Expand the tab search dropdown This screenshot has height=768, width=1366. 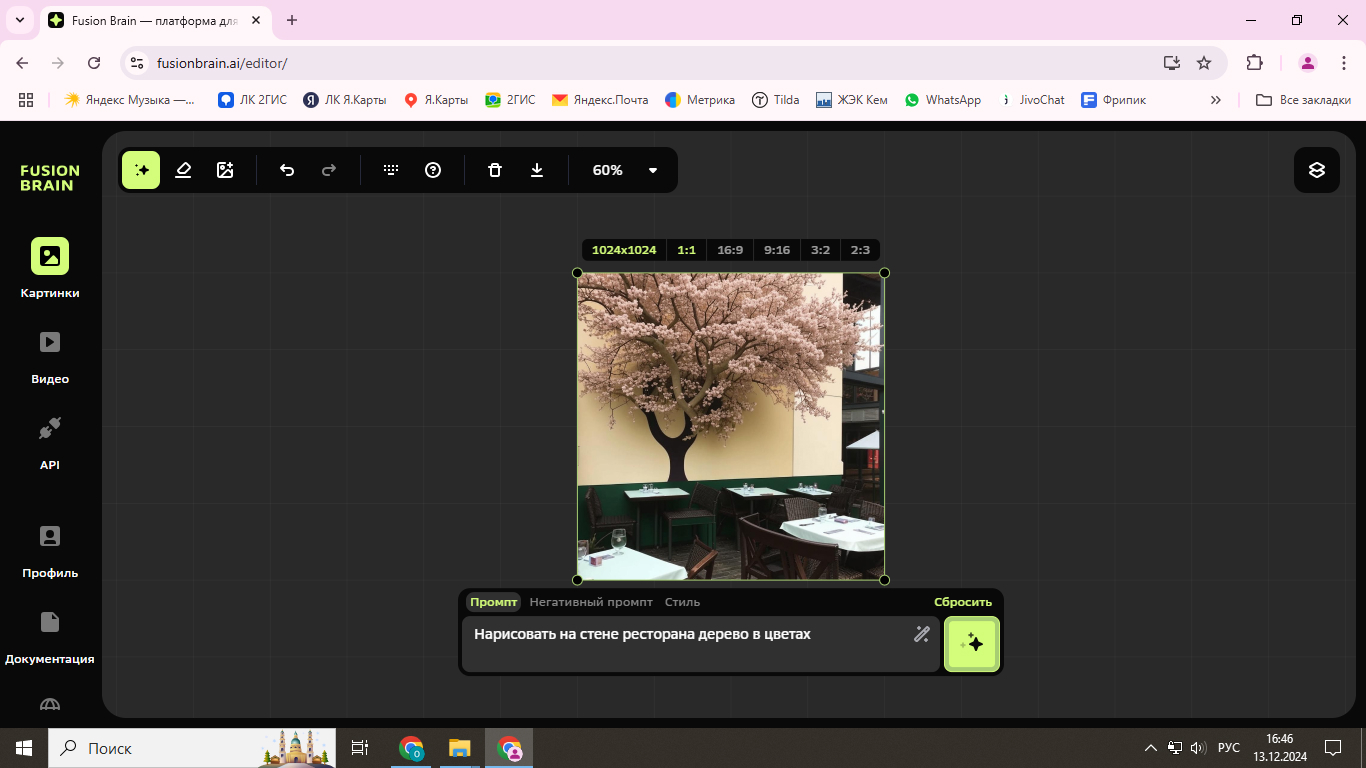19,20
